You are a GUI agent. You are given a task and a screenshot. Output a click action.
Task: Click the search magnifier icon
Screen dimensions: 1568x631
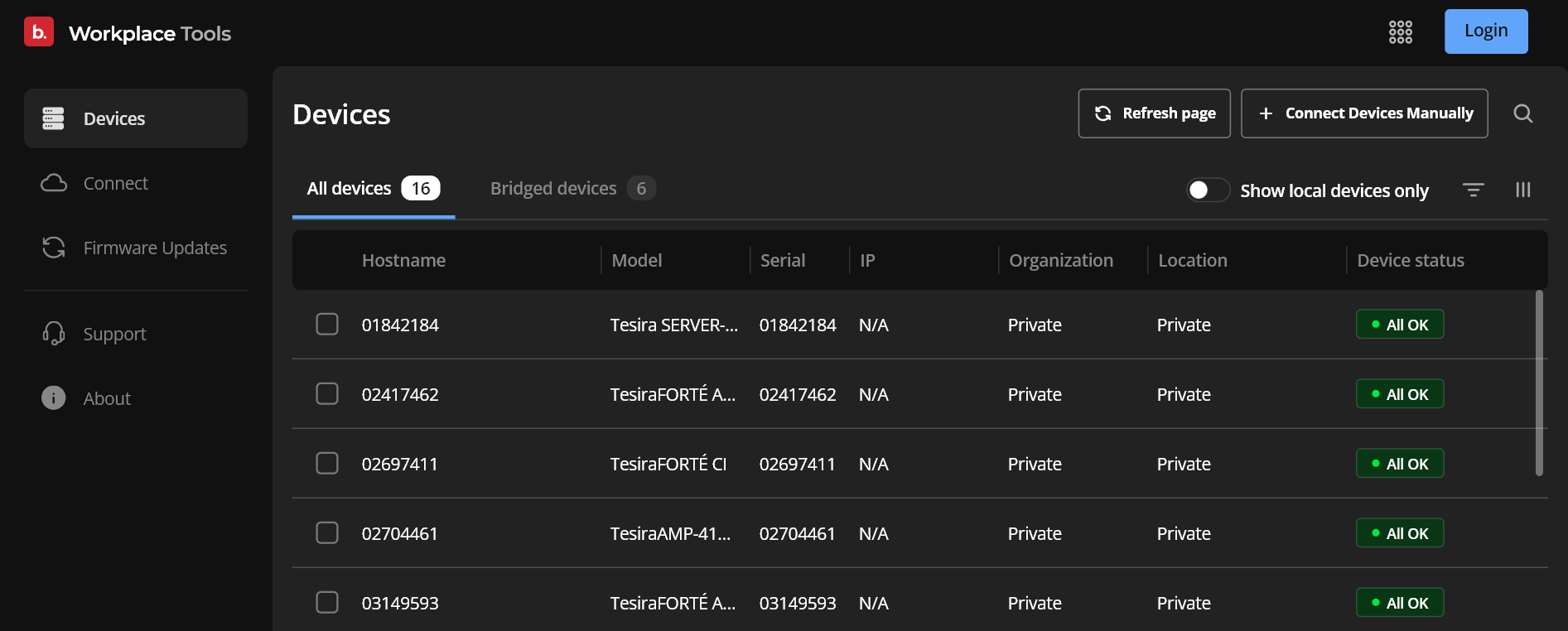coord(1522,113)
